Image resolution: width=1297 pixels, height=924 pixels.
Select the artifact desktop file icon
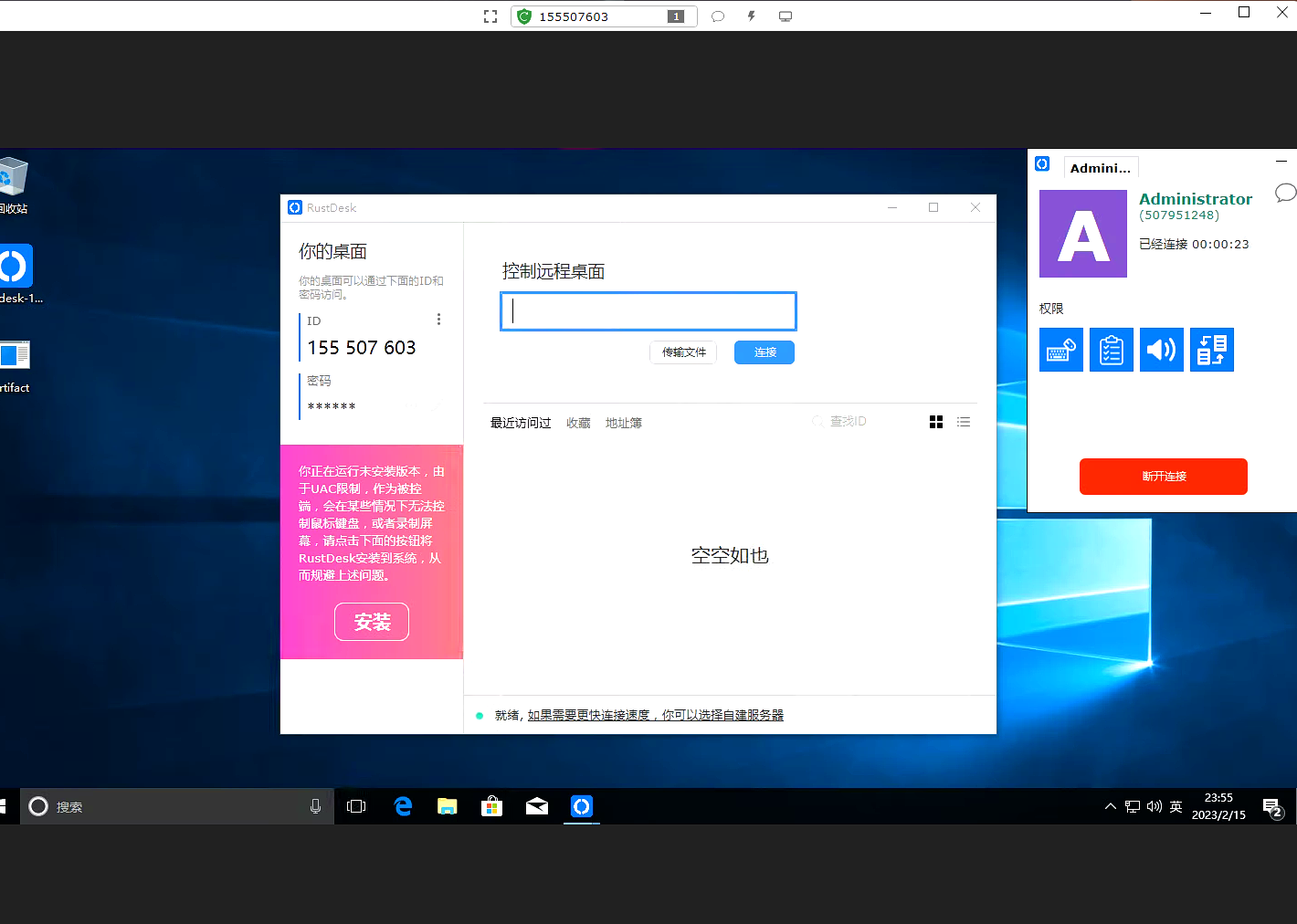coord(15,366)
